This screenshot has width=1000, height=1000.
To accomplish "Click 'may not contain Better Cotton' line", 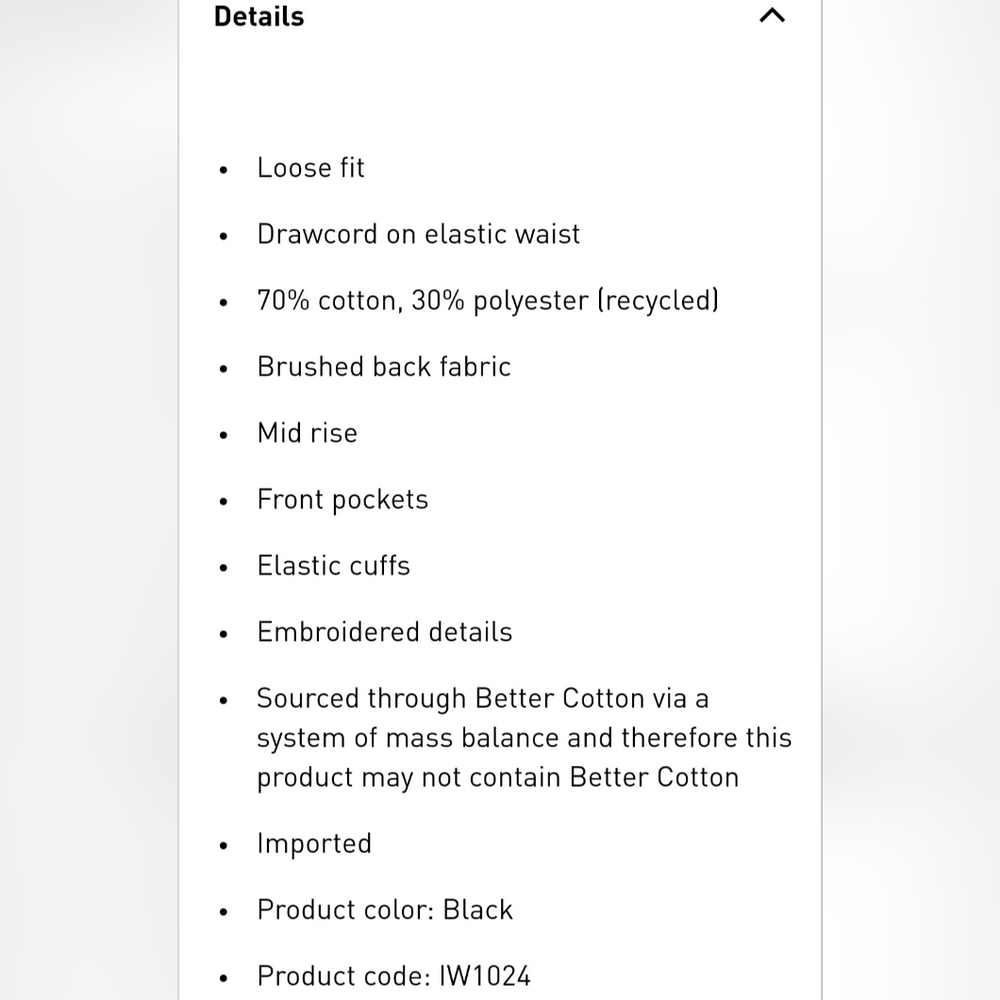I will [x=498, y=777].
